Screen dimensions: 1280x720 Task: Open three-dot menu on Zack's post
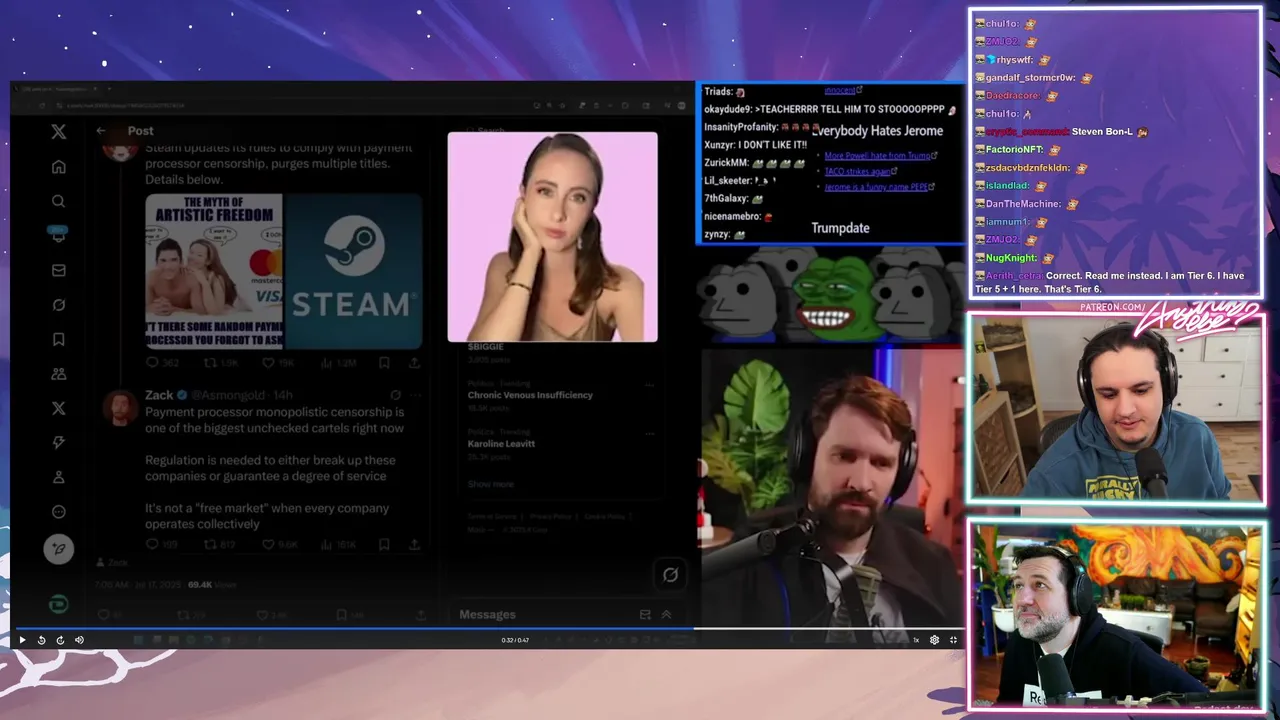416,395
